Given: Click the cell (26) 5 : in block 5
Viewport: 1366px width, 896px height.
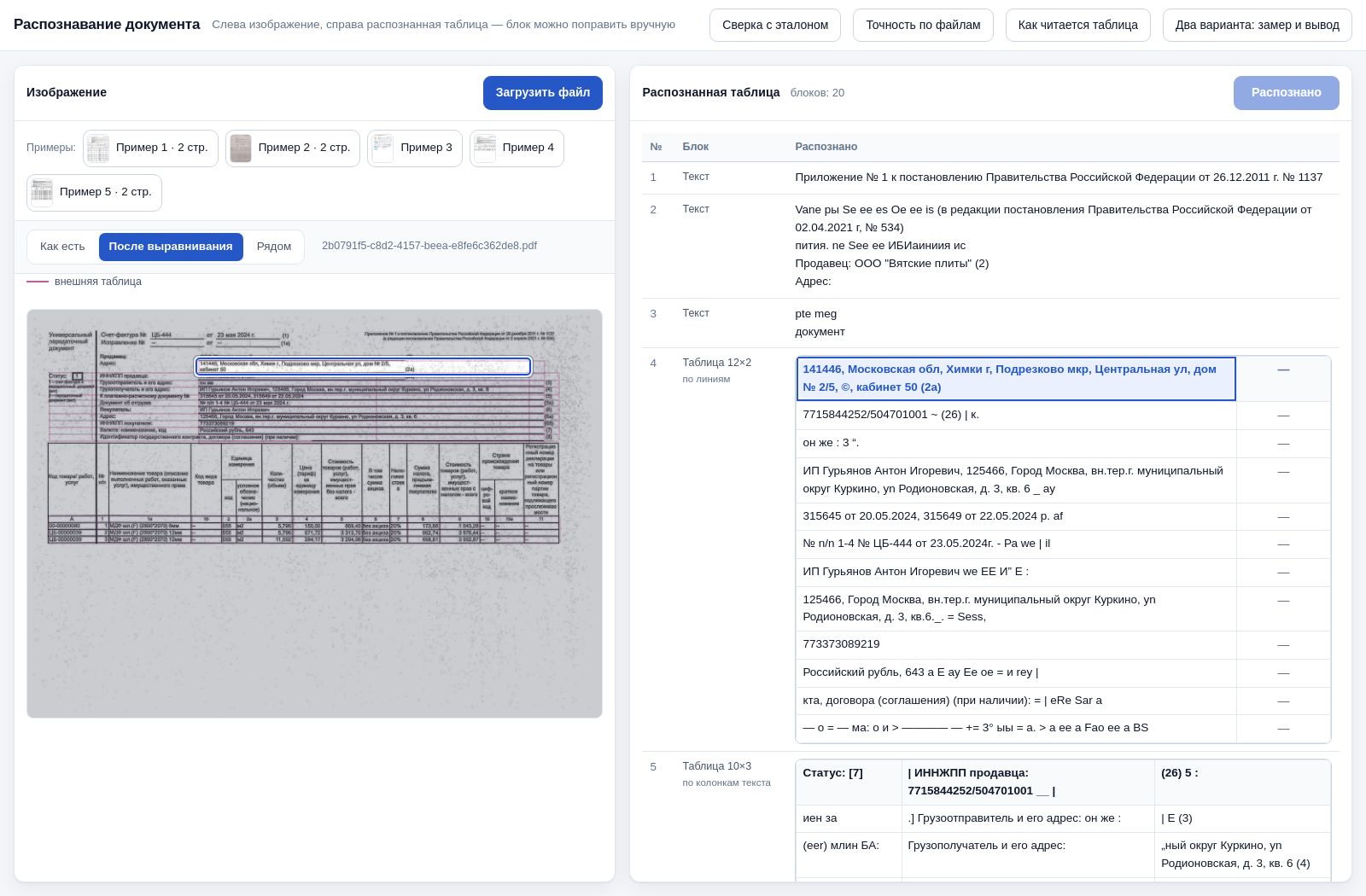Looking at the screenshot, I should [x=1242, y=782].
